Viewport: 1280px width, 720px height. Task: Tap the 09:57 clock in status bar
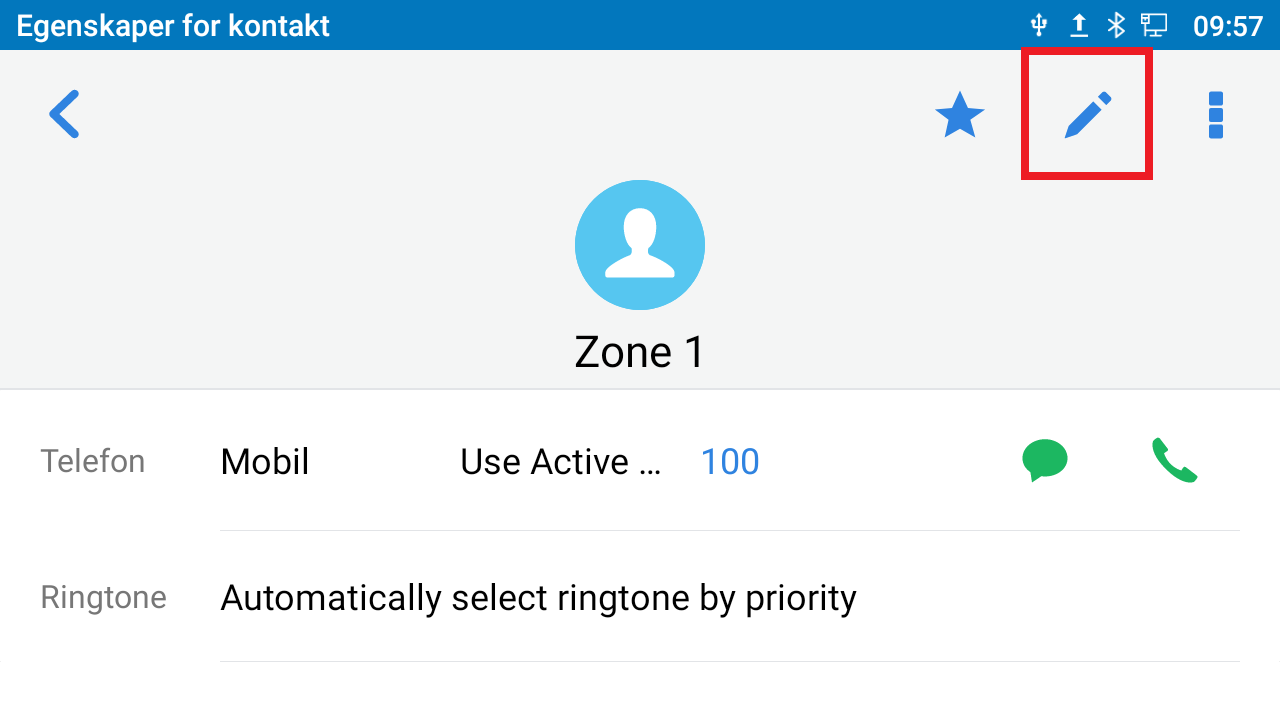1228,25
